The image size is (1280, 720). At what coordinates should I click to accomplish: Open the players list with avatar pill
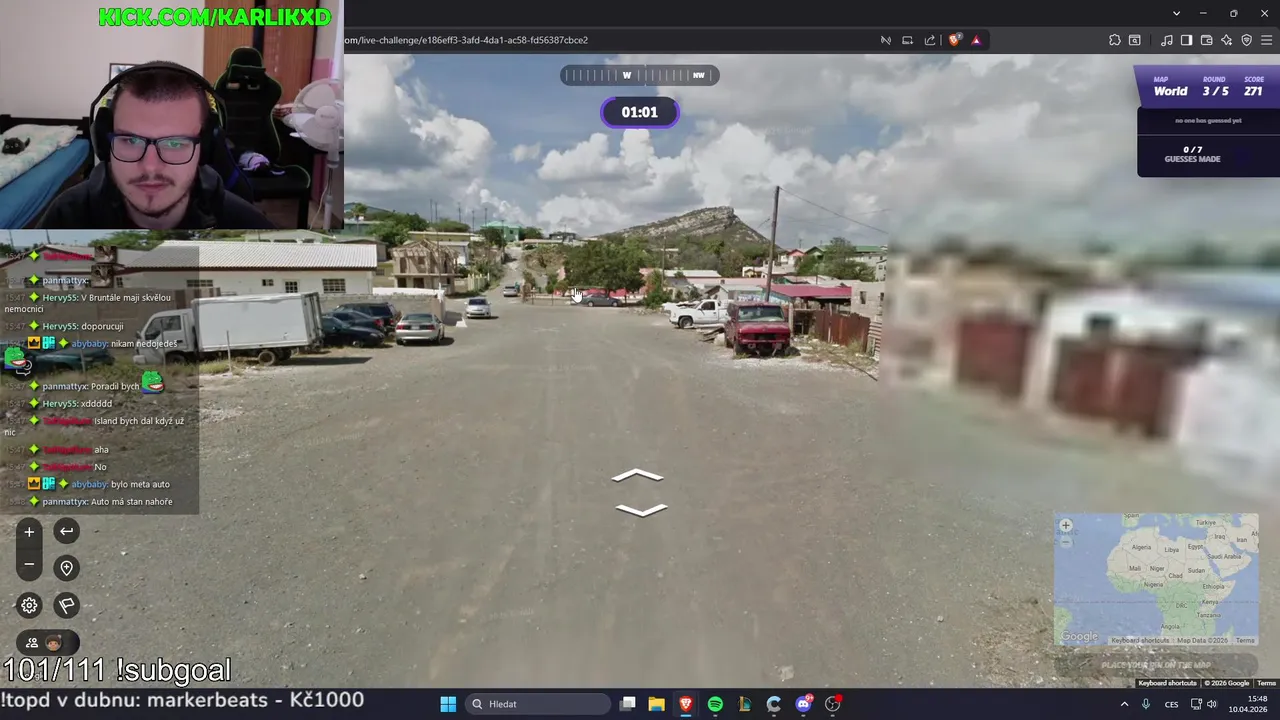point(47,643)
